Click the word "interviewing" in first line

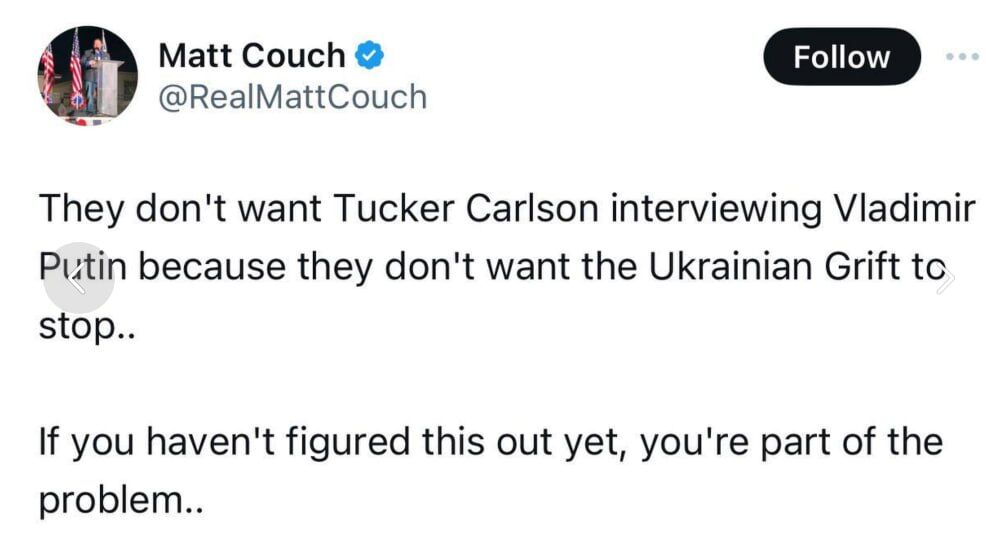click(x=716, y=210)
